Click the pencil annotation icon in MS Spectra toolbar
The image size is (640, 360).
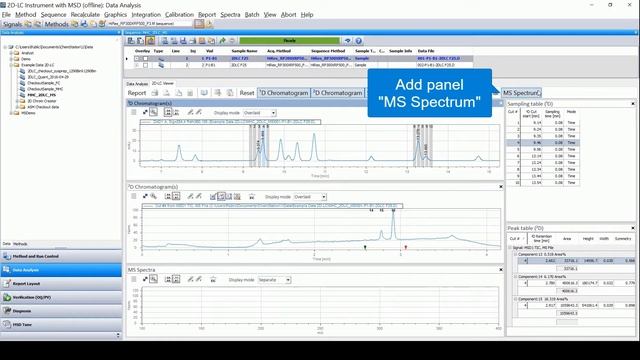[190, 280]
